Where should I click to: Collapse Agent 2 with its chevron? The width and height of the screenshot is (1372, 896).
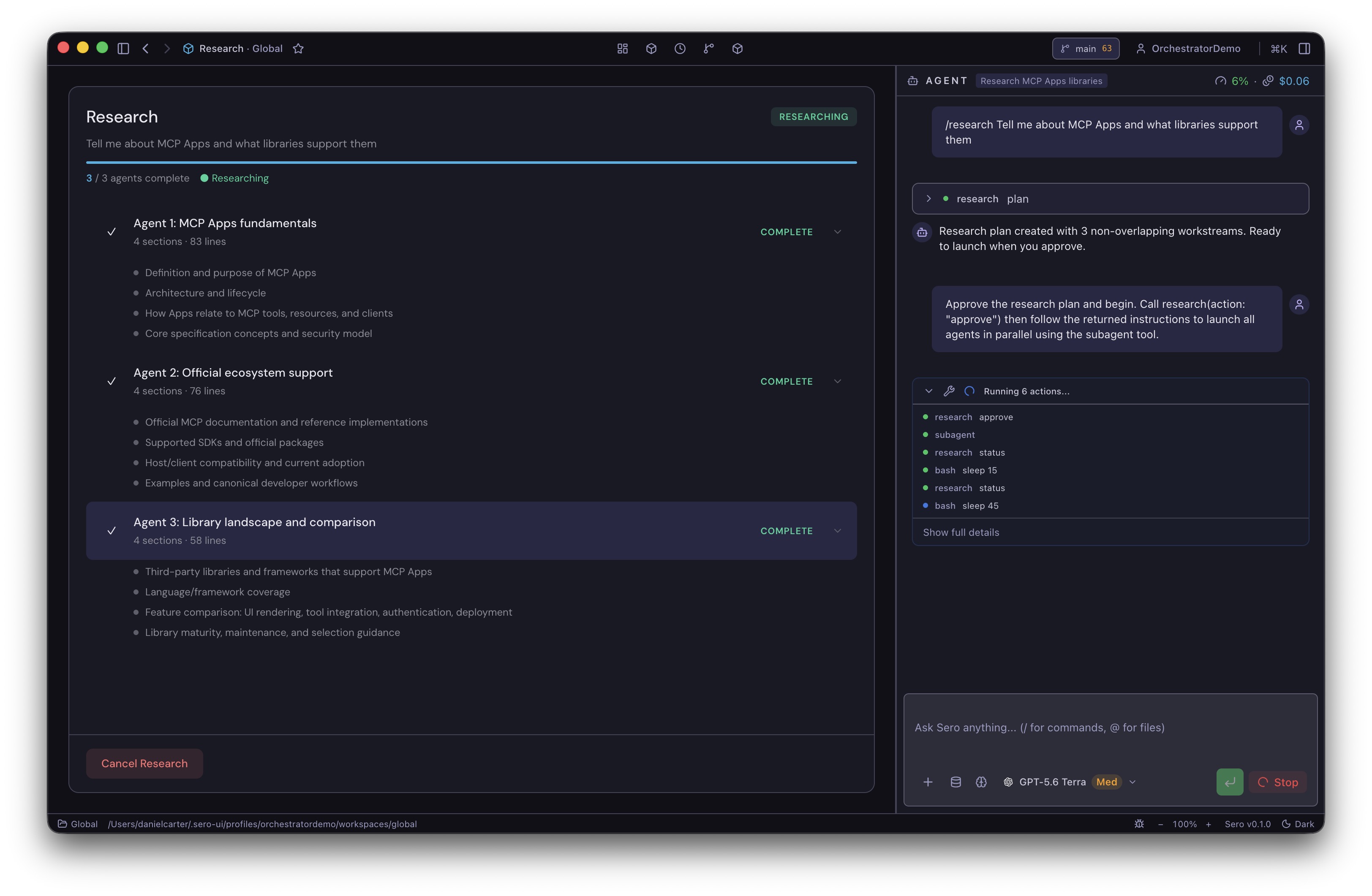click(838, 381)
